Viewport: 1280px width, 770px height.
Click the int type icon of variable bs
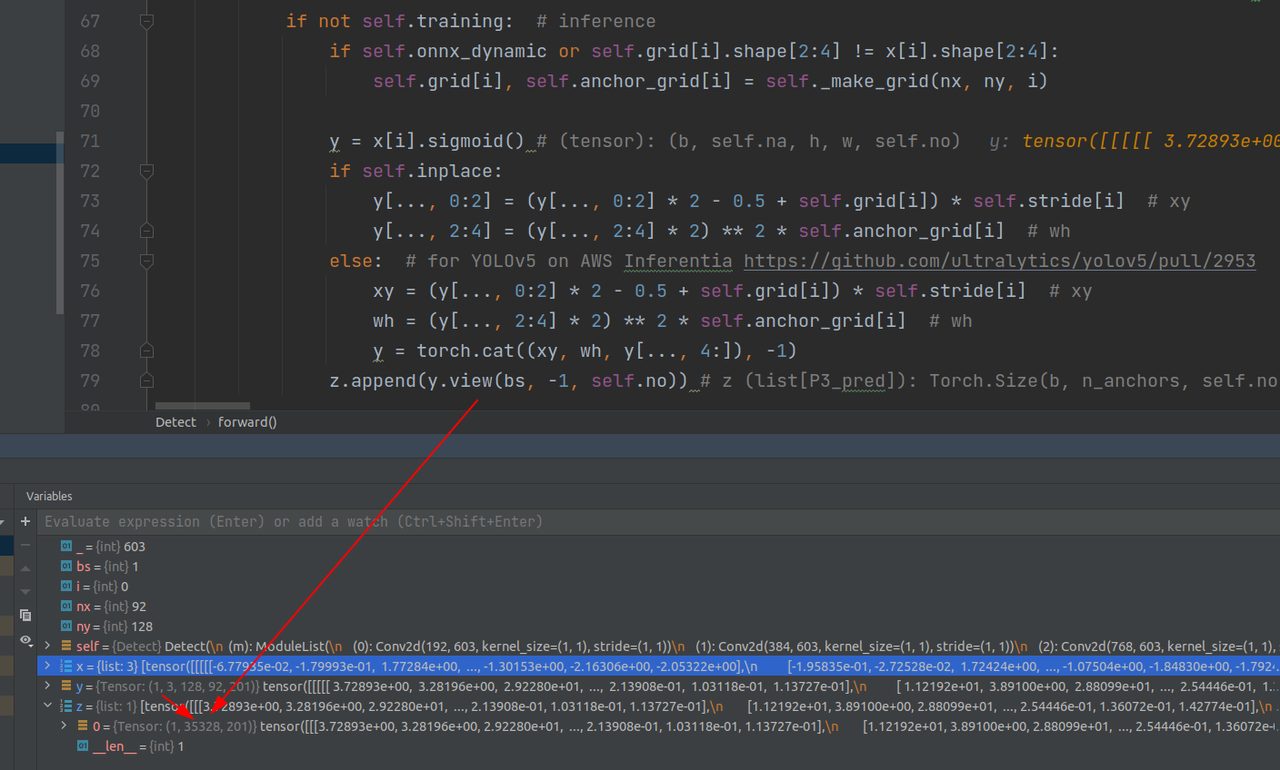click(x=67, y=567)
